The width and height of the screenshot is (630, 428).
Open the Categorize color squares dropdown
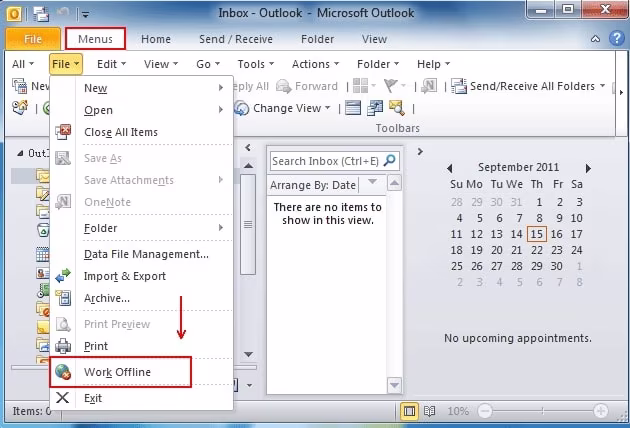[x=364, y=86]
